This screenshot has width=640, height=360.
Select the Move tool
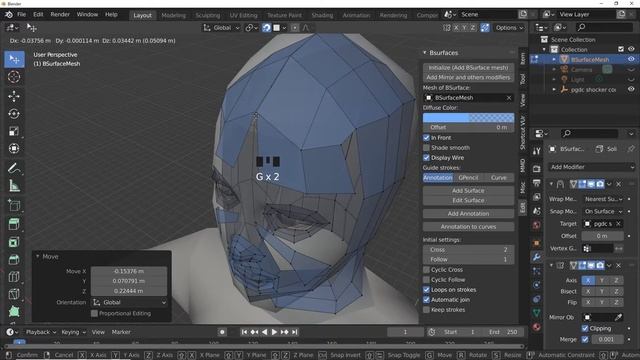(x=14, y=96)
